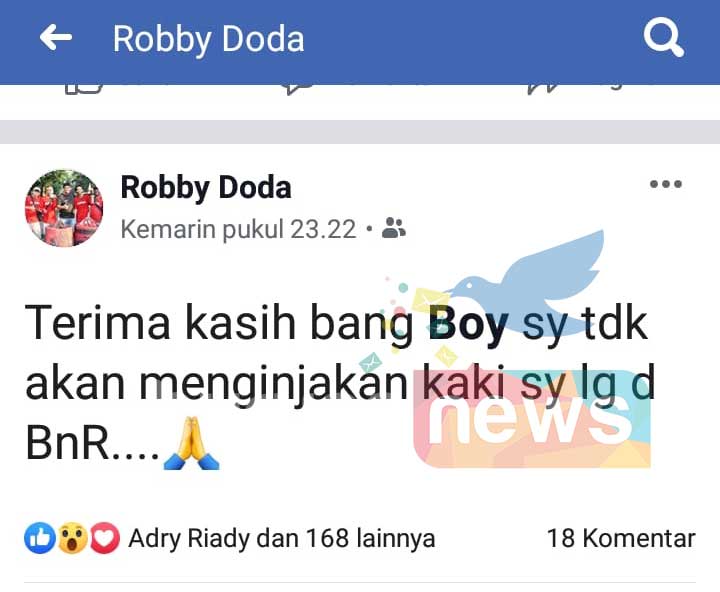This screenshot has height=592, width=720.
Task: Tap the Robby Doda title in the blue header
Action: [x=208, y=39]
